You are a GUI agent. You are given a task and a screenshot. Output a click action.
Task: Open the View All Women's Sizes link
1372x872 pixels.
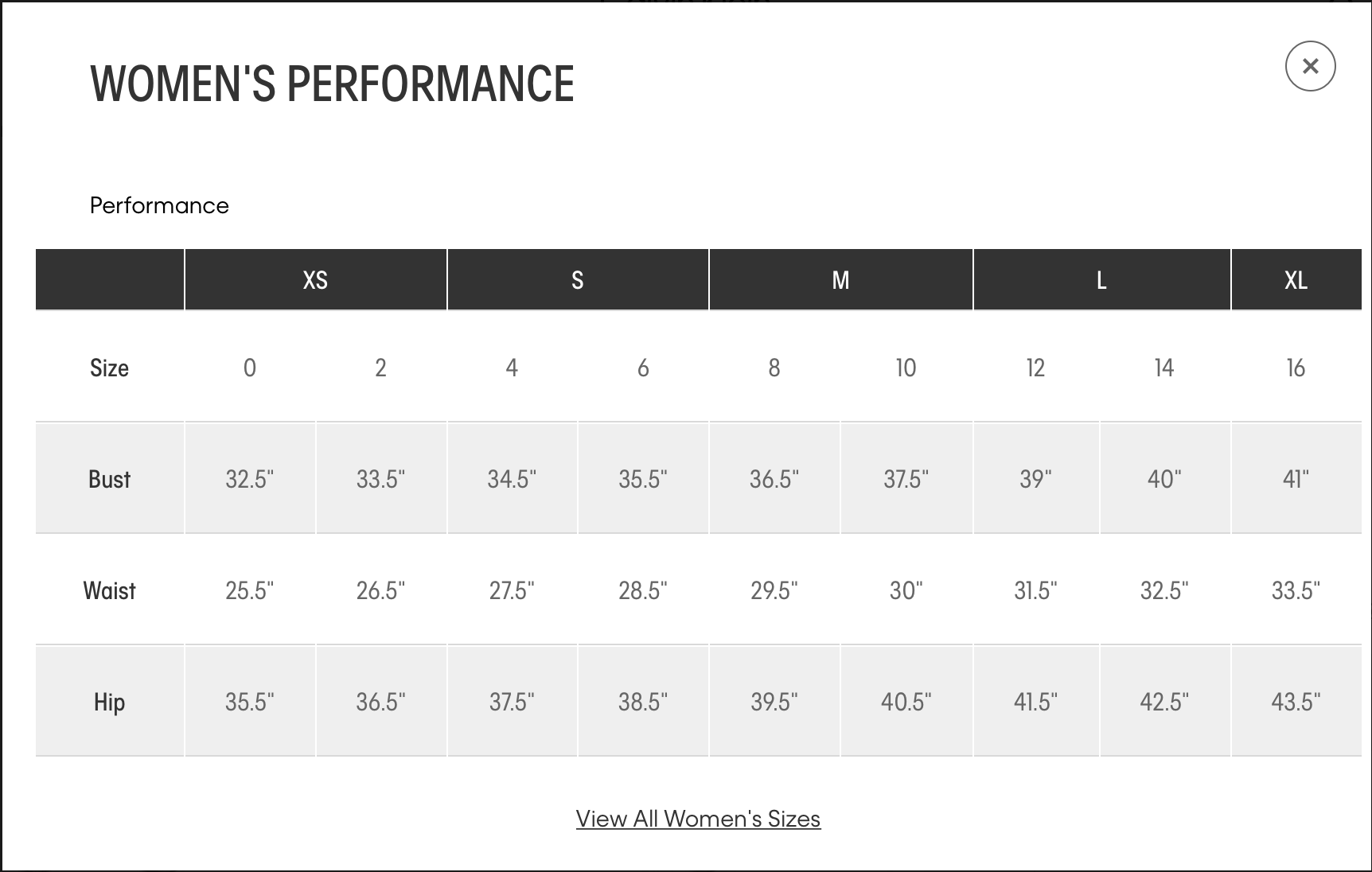[x=698, y=819]
